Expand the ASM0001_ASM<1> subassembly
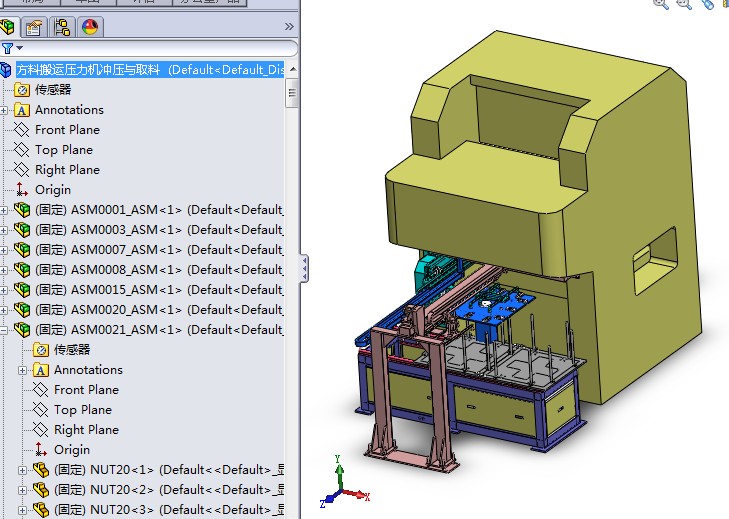Screen dimensions: 729x519 4,210
